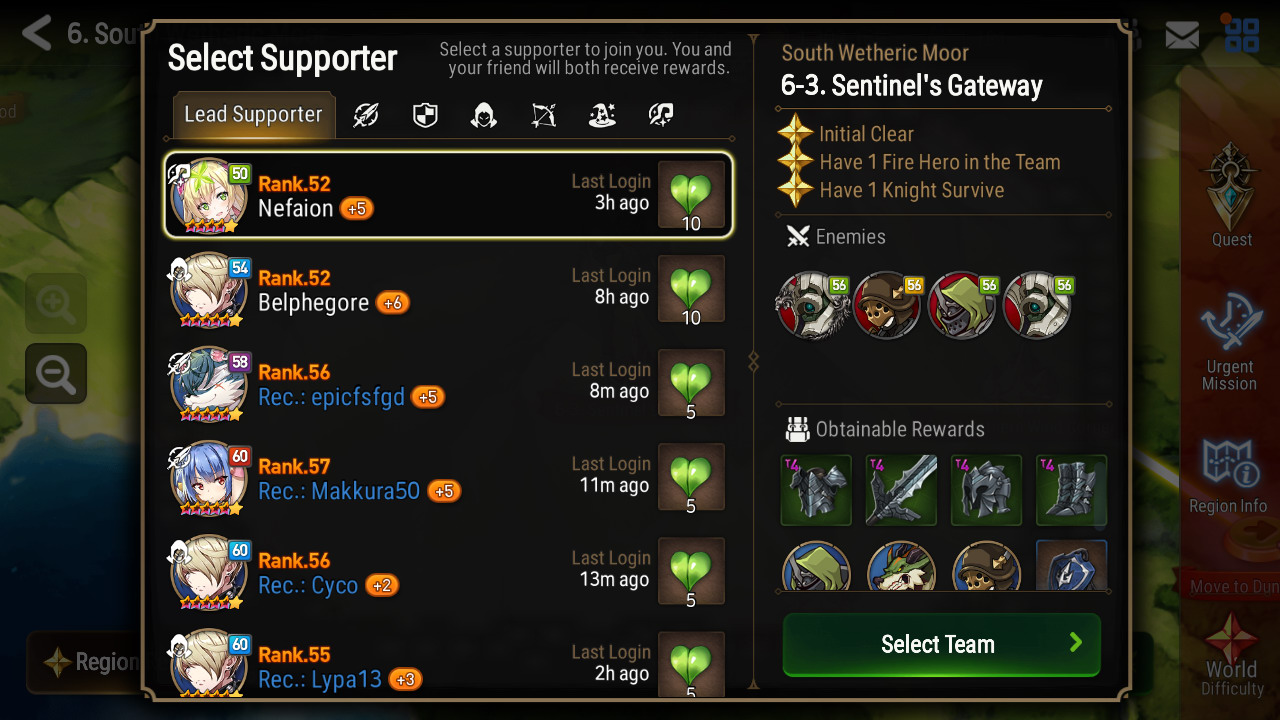This screenshot has height=720, width=1280.
Task: Filter supporters by Knight shield icon
Action: (x=425, y=116)
